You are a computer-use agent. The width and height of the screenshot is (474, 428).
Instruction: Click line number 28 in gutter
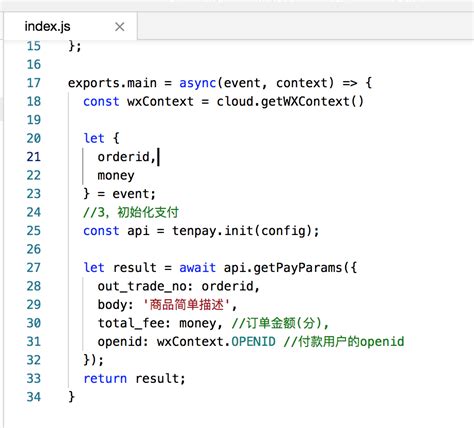[x=34, y=286]
